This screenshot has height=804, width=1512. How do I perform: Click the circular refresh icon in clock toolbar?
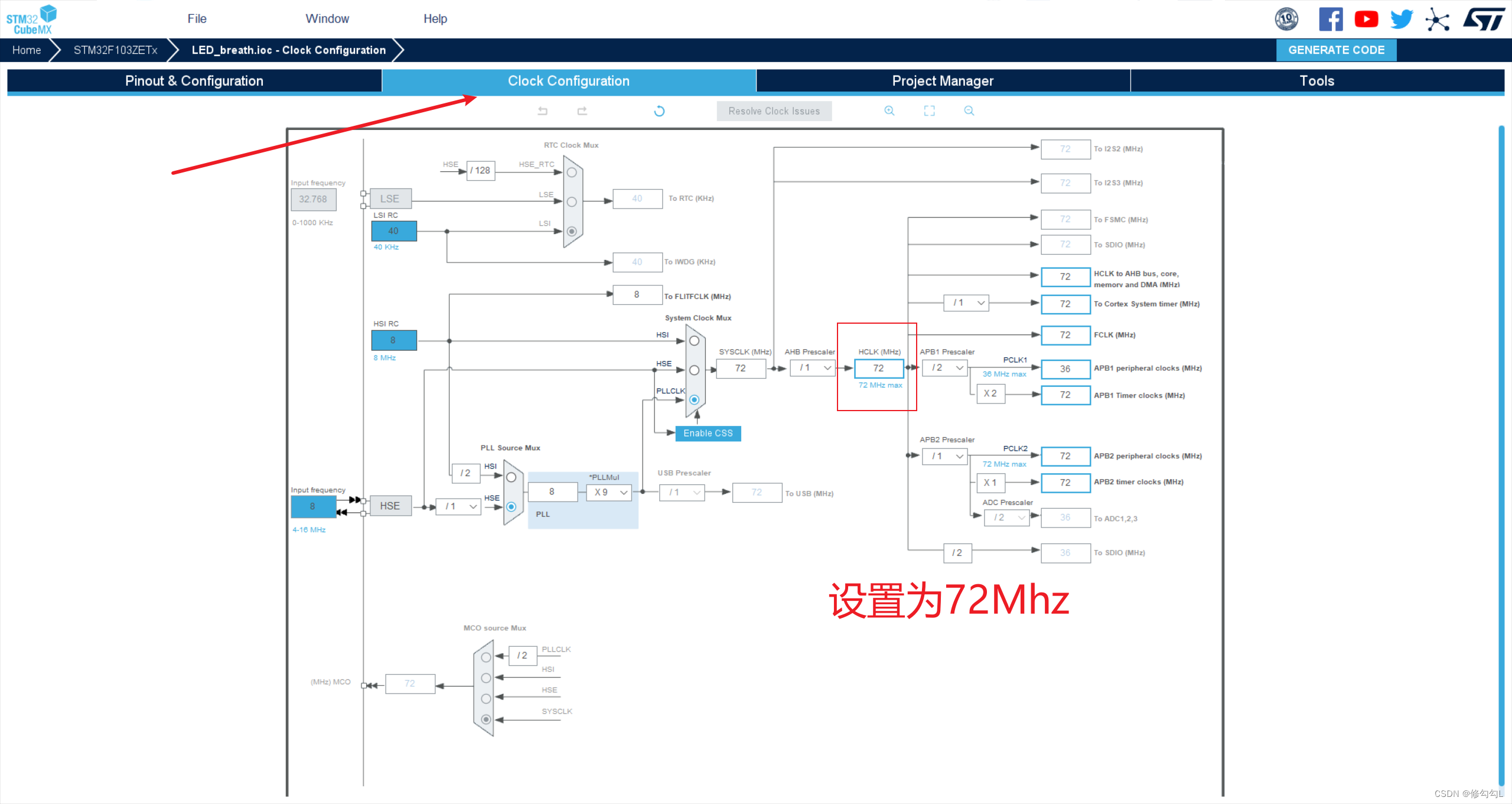[x=659, y=111]
